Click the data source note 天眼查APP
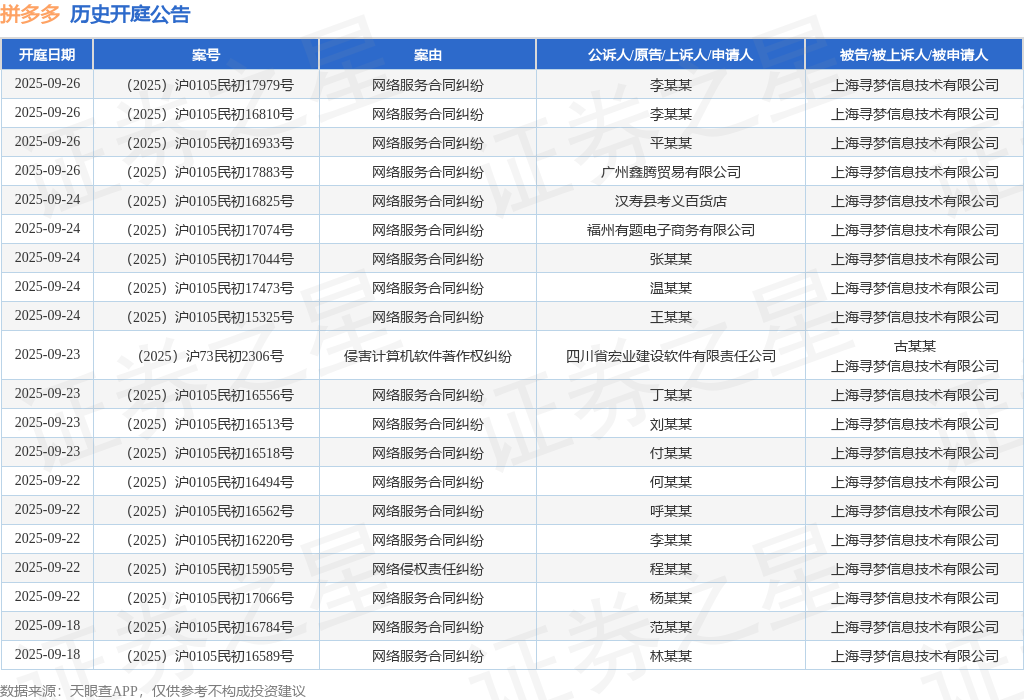Screen dimensions: 1024x700 point(104,691)
